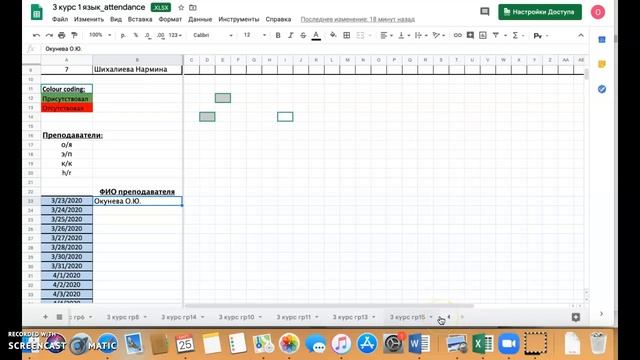Open the font size 12 dropdown
Image resolution: width=640 pixels, height=360 pixels.
255,35
